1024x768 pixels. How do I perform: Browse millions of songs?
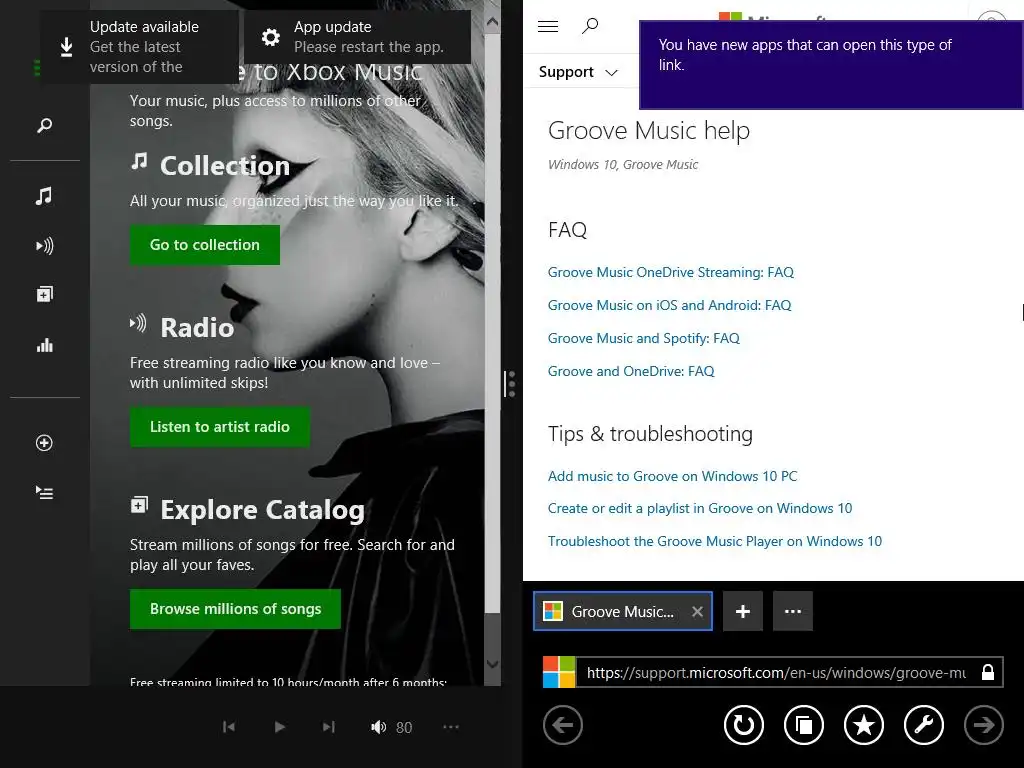[235, 609]
